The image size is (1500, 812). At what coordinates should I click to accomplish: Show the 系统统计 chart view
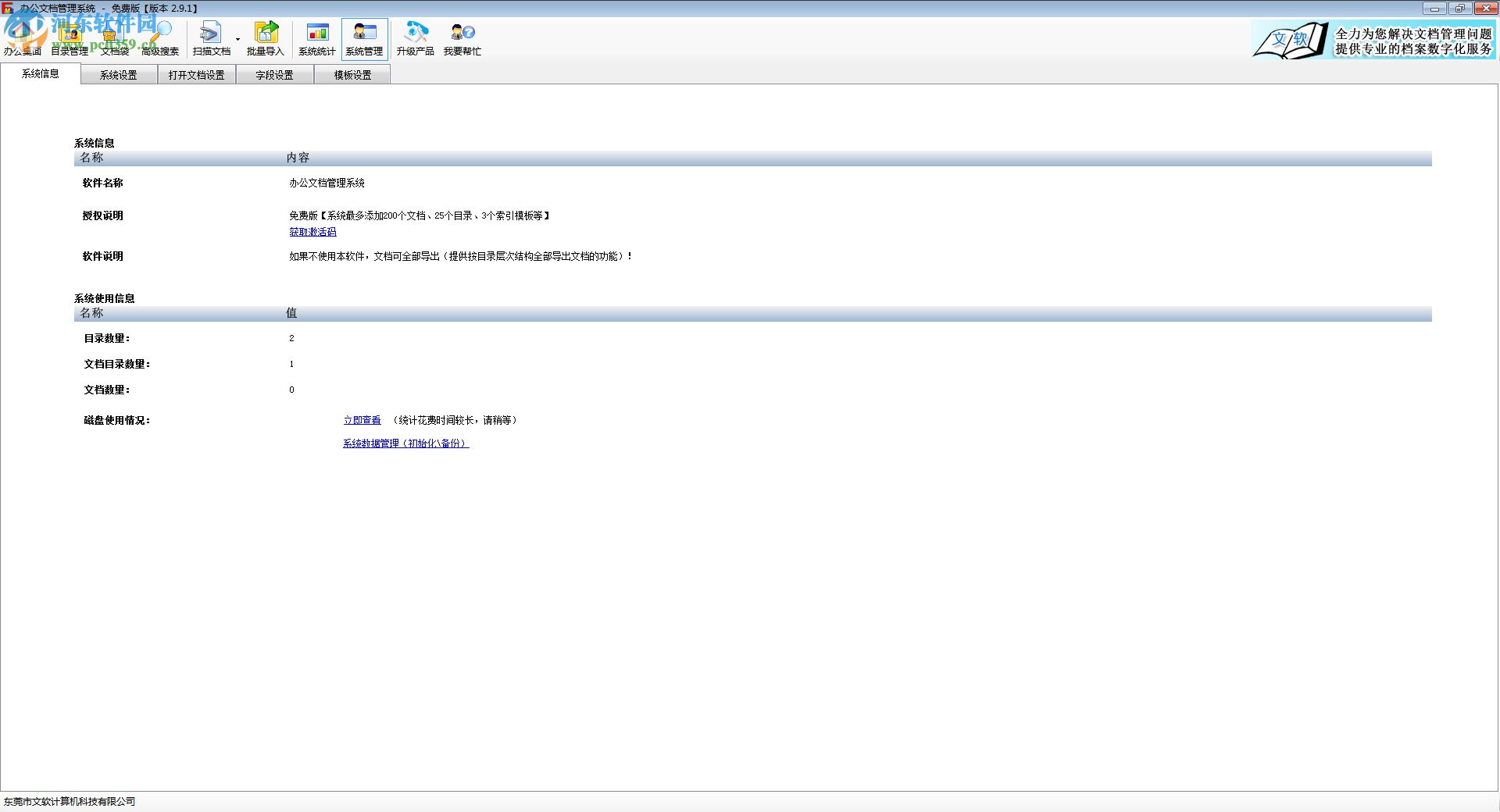pos(316,39)
